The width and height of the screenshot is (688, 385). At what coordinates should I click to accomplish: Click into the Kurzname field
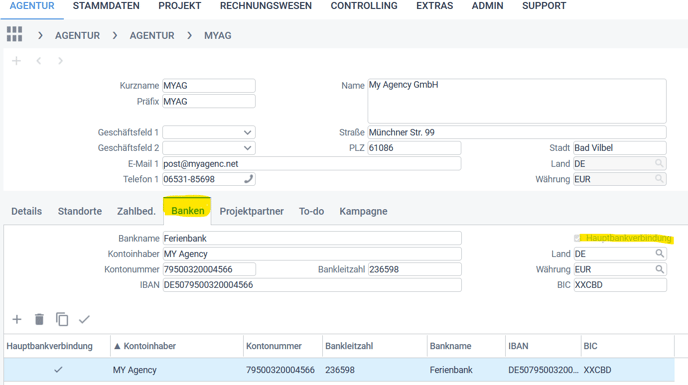click(209, 86)
